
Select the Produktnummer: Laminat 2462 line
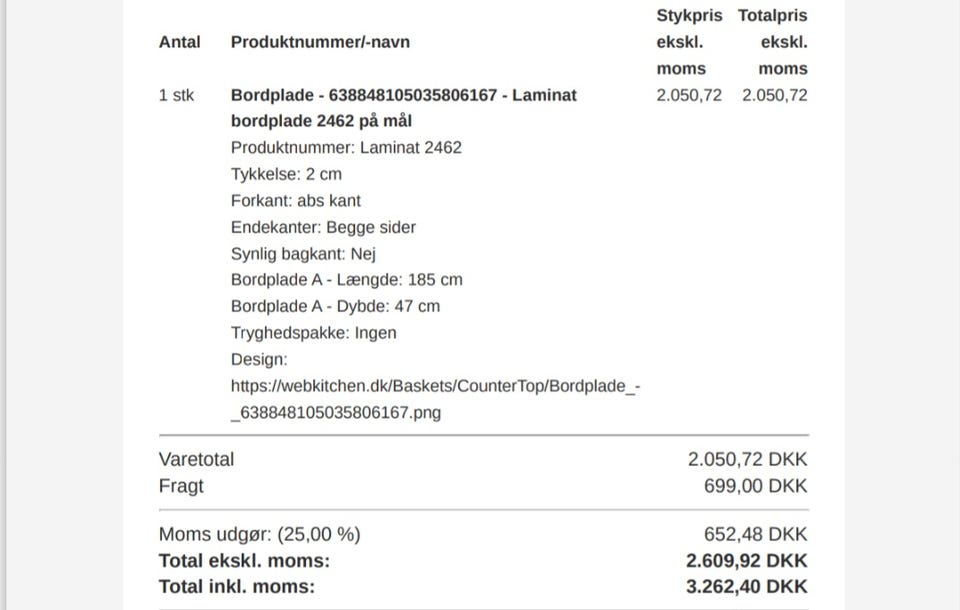click(346, 148)
